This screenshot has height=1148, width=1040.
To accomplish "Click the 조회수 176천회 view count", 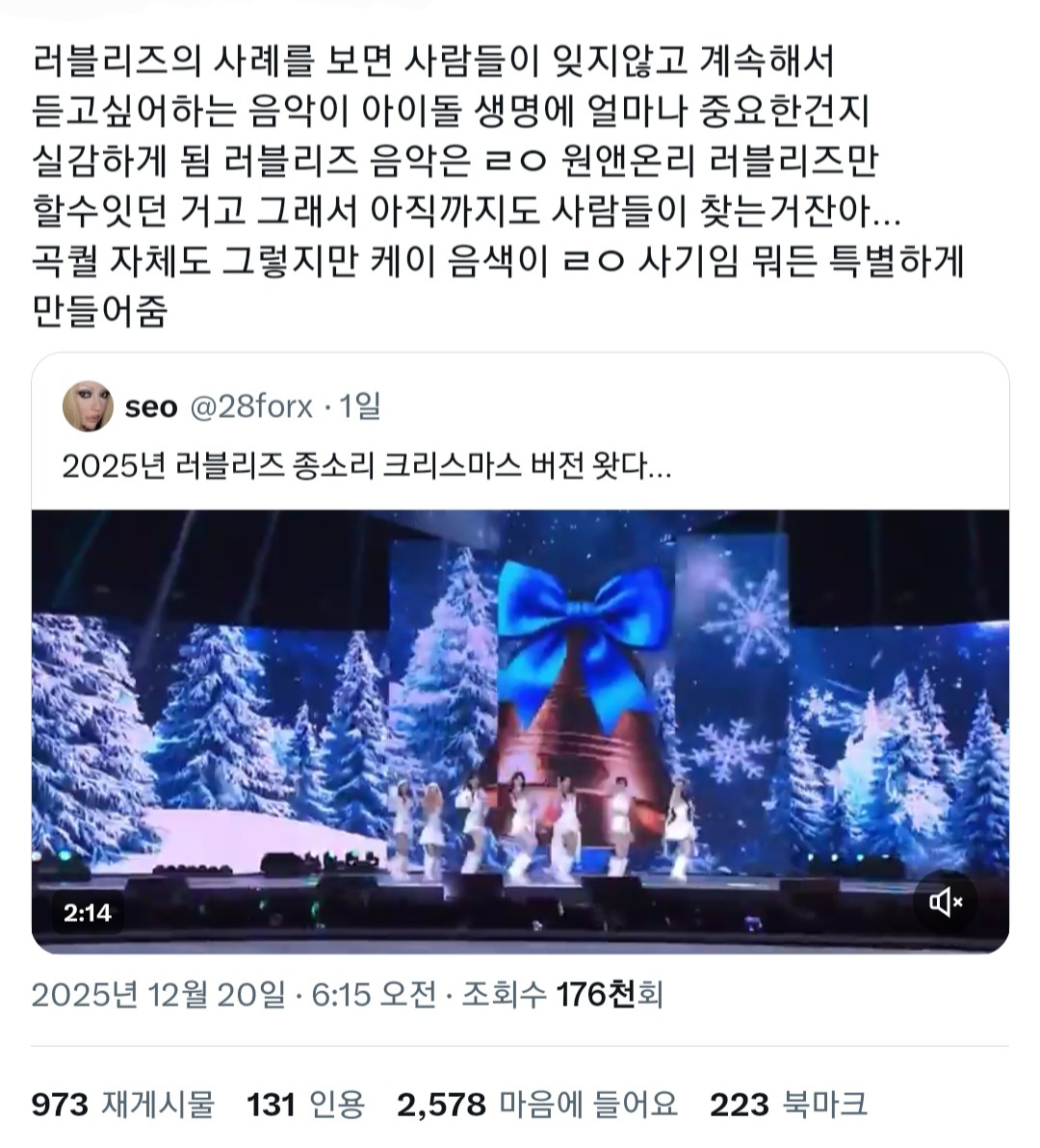I will [562, 994].
